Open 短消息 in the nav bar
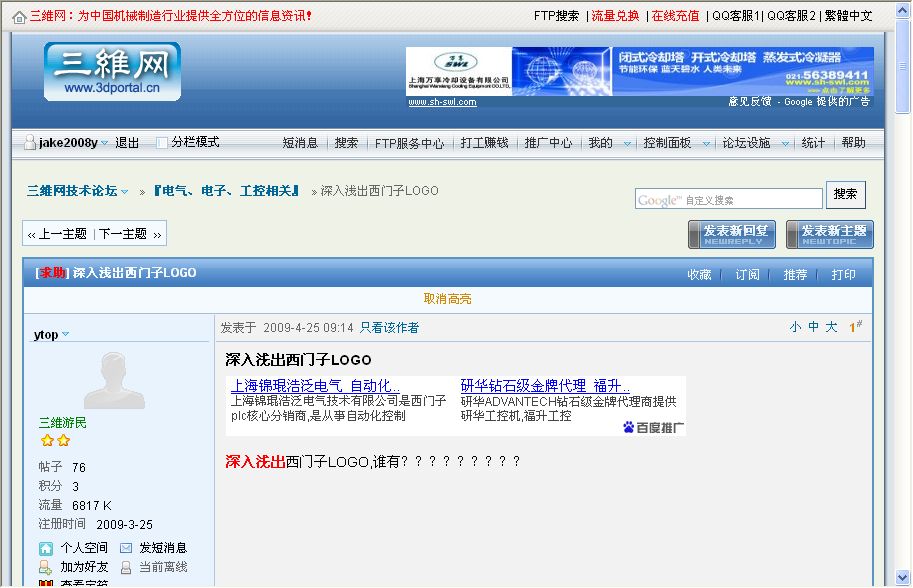 [300, 143]
